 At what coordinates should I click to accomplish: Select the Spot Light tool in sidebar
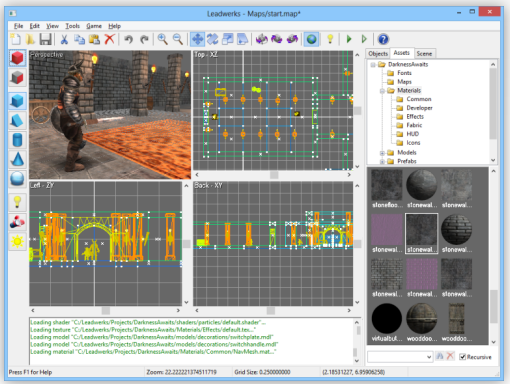pos(17,222)
